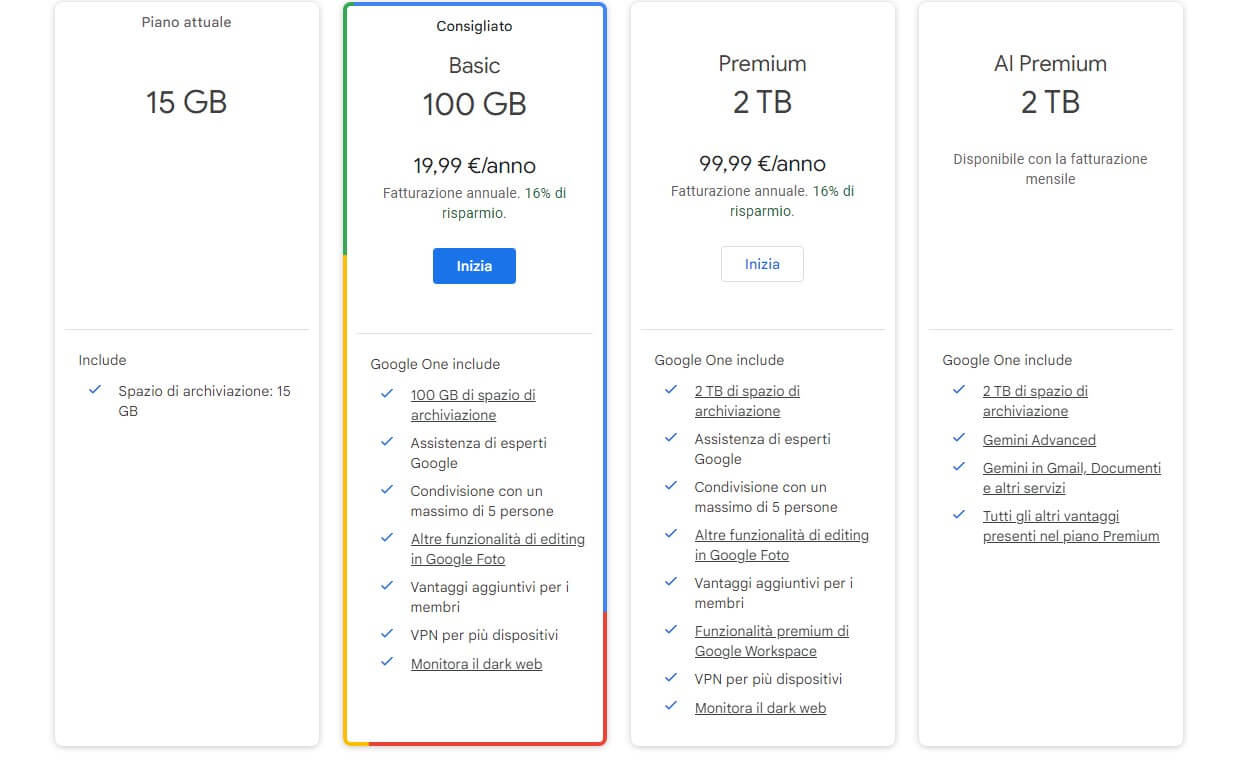Image resolution: width=1251 pixels, height=763 pixels.
Task: Click Premium plan's 'Vantaggi aggiuntivi per i membri' text
Action: click(x=773, y=593)
